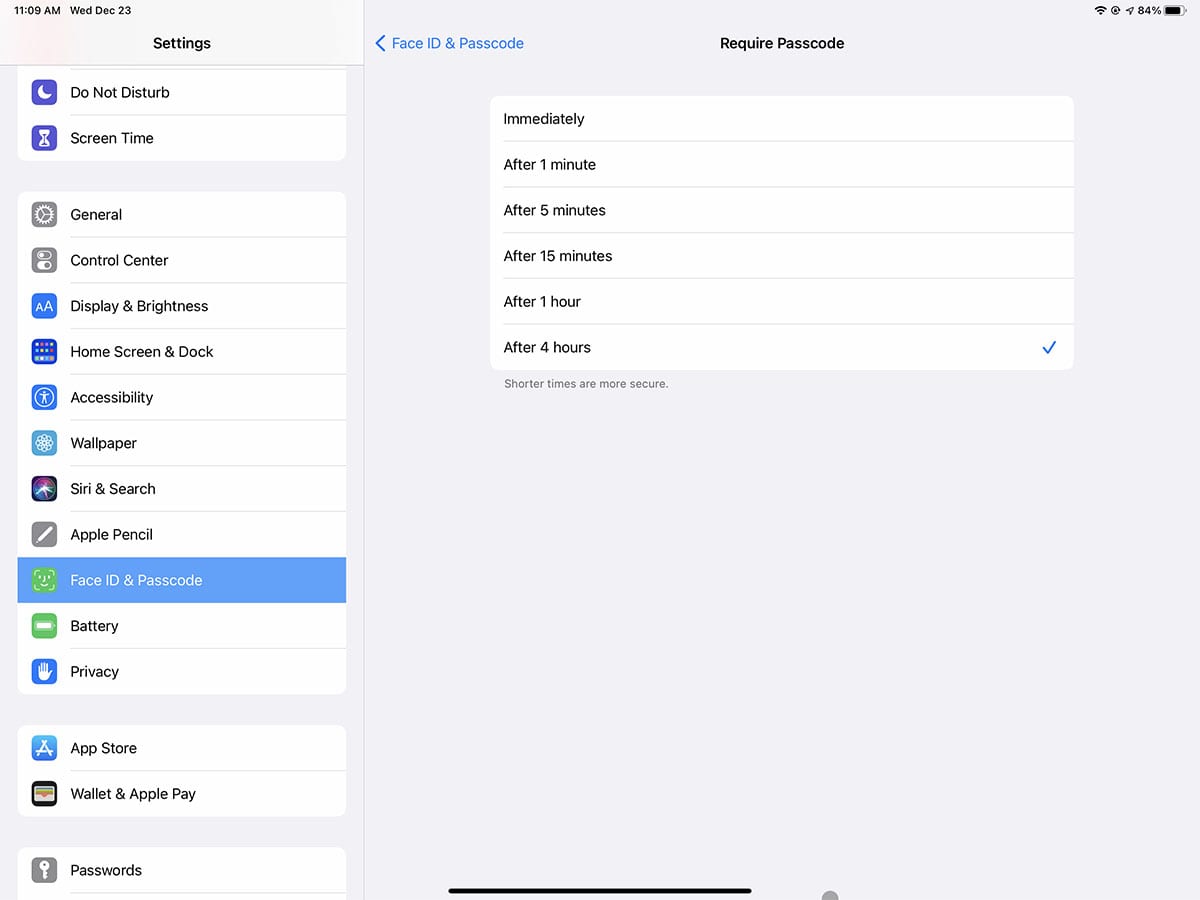Select After 1 hour option
1200x900 pixels.
782,302
